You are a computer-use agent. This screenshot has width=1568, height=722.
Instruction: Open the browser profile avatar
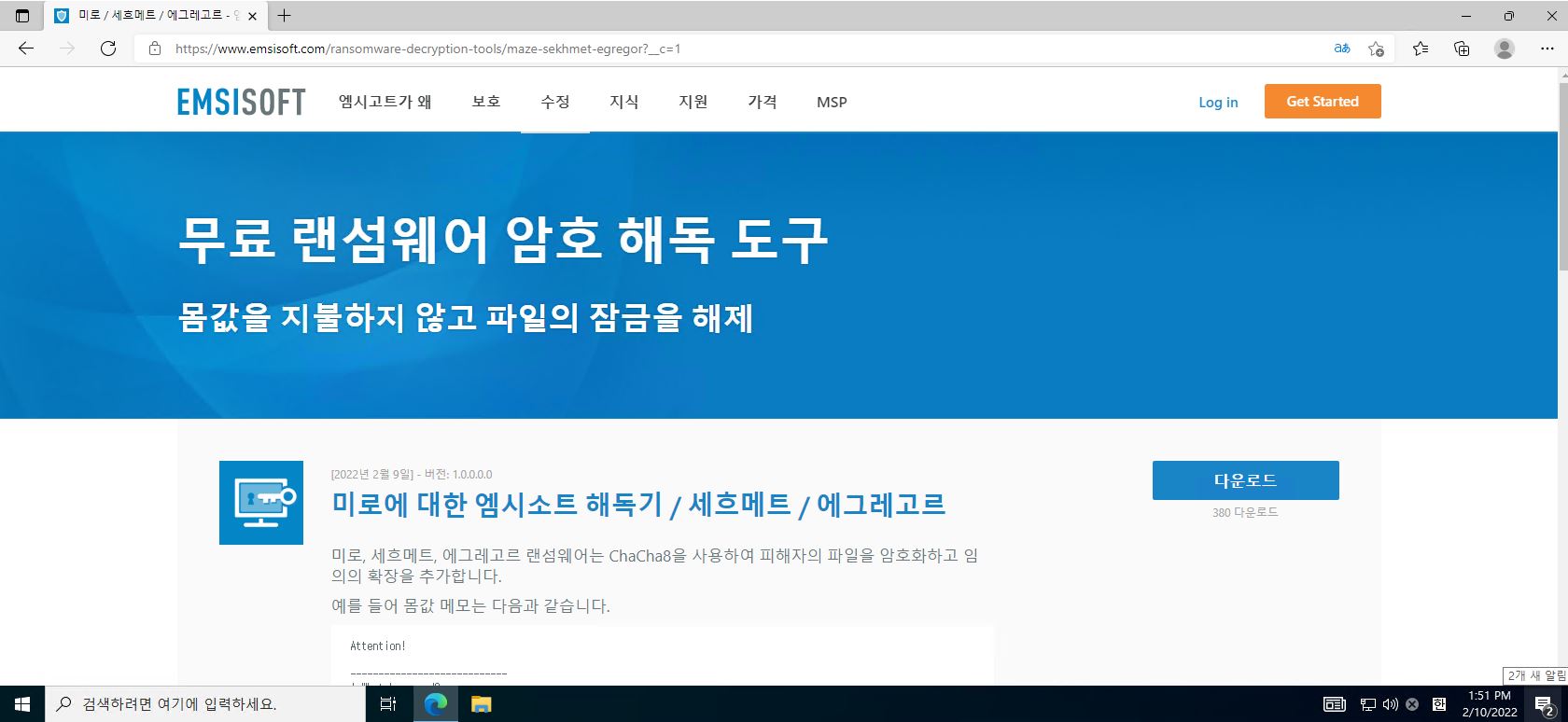[x=1505, y=49]
